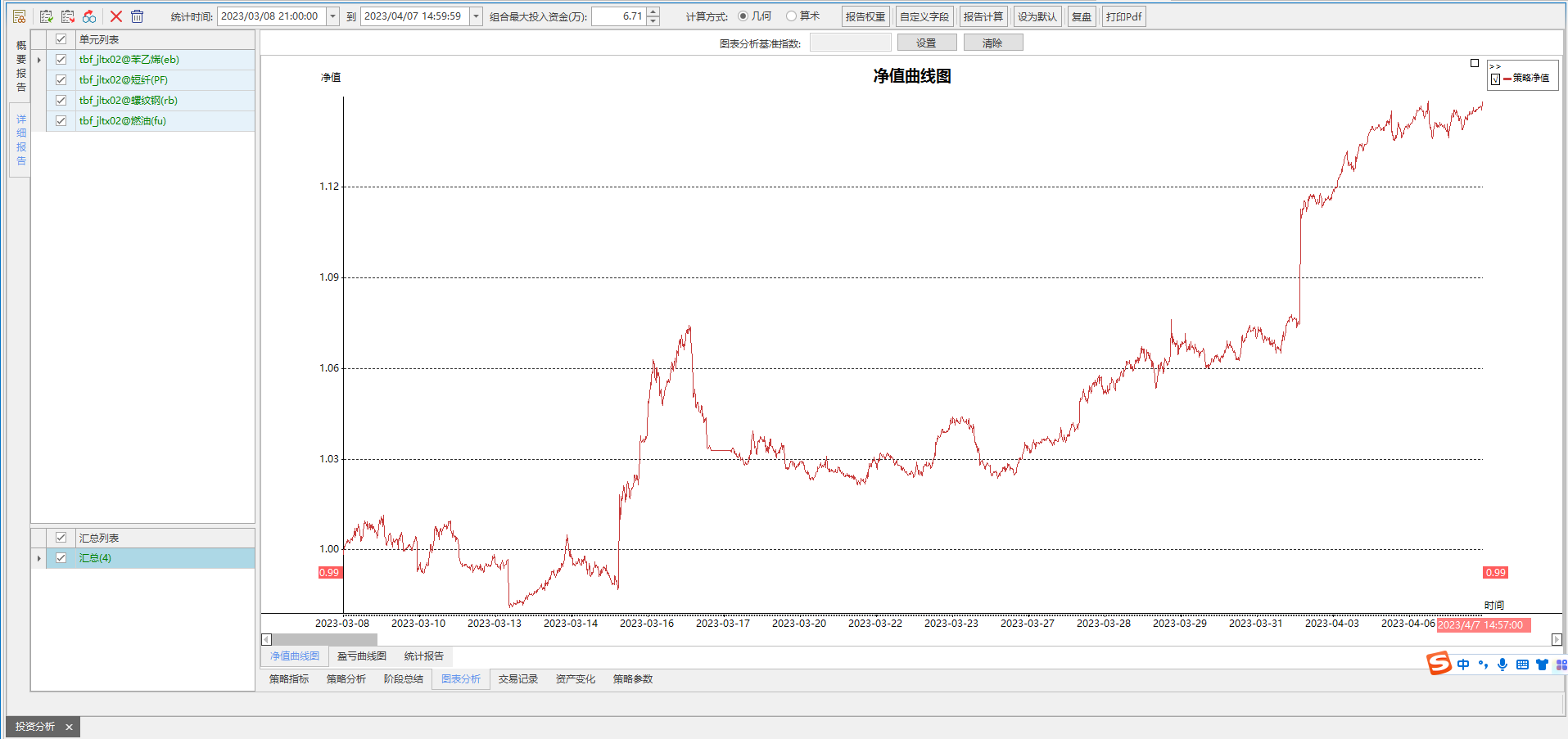
Task: Click the 打印Pdf button
Action: 1123,16
